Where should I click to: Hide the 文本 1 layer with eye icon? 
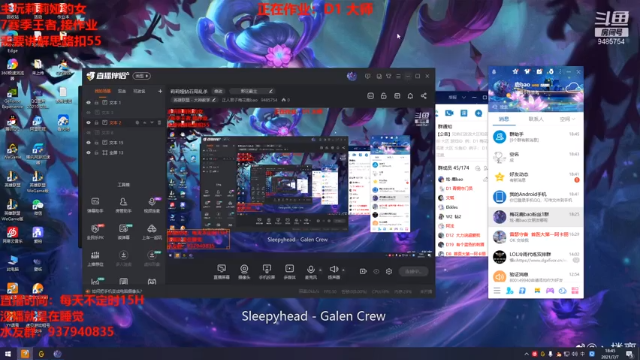click(x=89, y=103)
